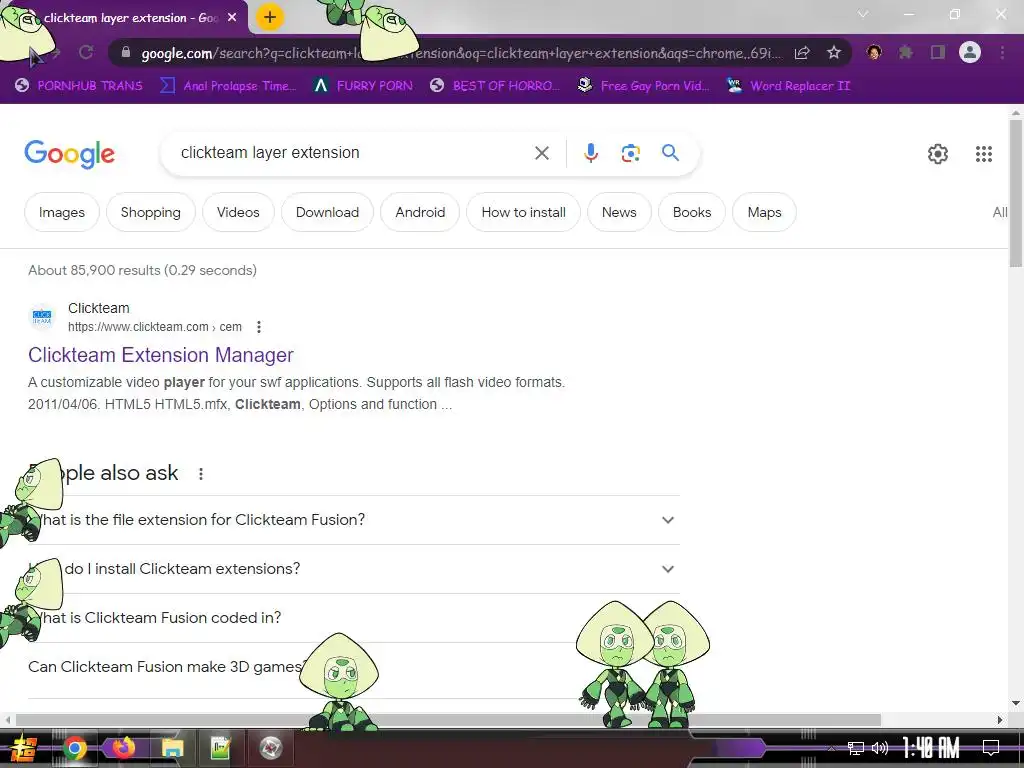Open the People also ask options dots
Image resolution: width=1024 pixels, height=768 pixels.
(200, 473)
